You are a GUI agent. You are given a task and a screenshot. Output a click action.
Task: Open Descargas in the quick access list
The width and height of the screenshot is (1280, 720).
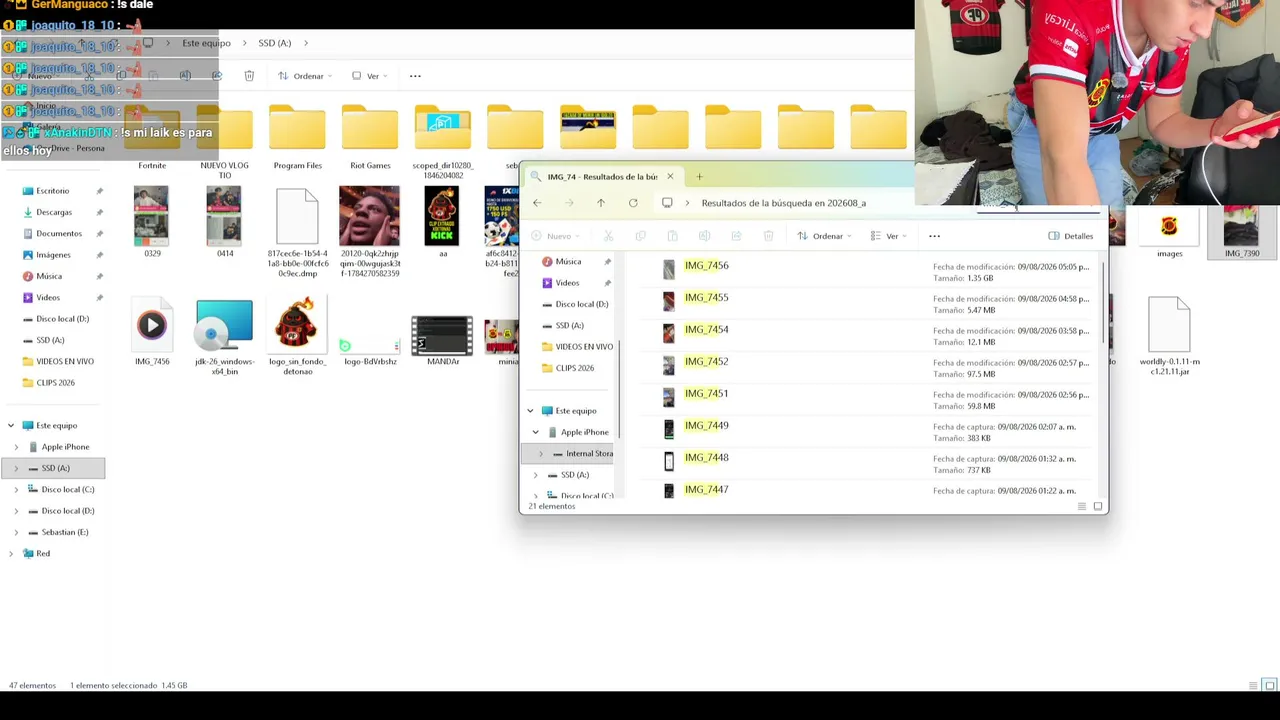pos(53,212)
